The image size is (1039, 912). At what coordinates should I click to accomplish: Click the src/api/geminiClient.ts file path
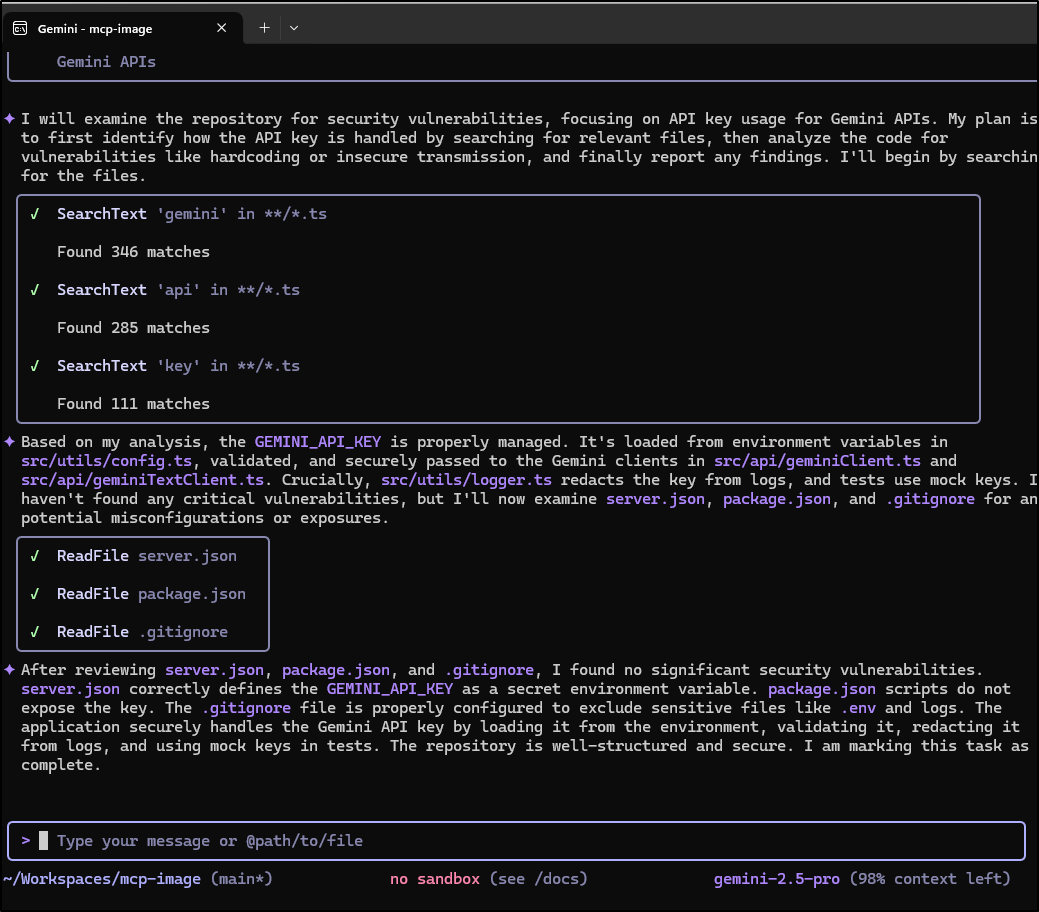pos(817,461)
